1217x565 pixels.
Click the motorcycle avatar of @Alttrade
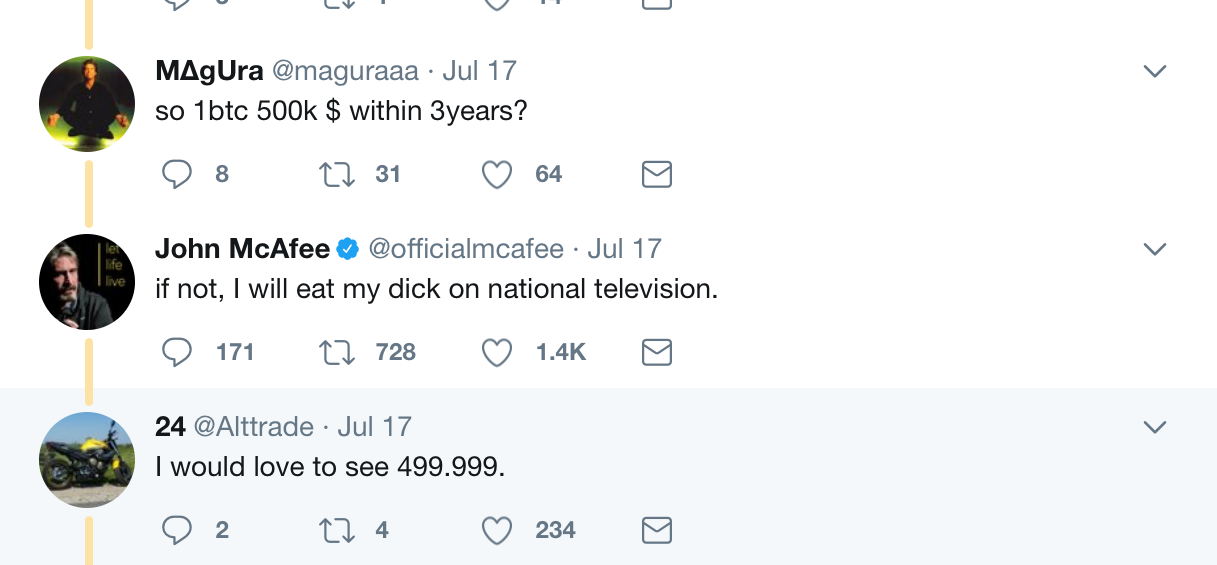pos(87,460)
